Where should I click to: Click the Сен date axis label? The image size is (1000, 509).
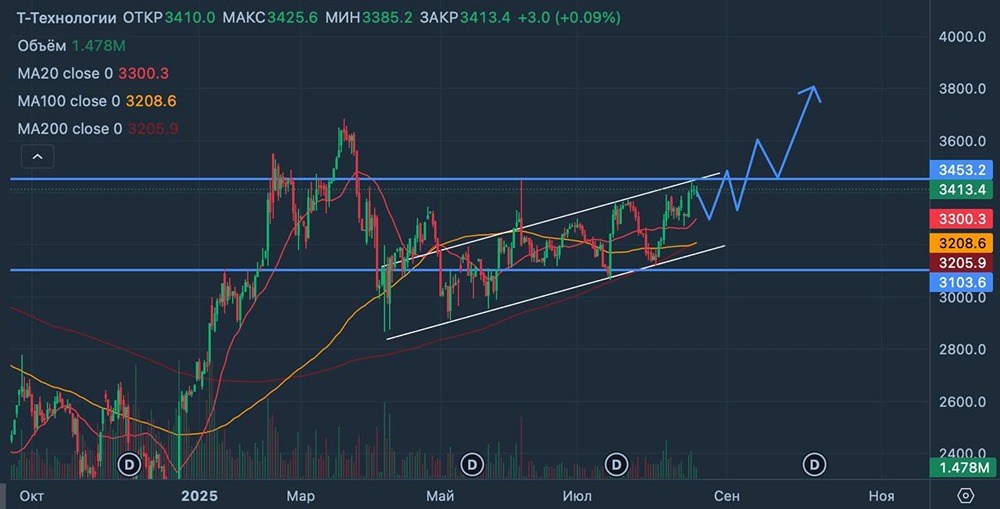click(727, 496)
